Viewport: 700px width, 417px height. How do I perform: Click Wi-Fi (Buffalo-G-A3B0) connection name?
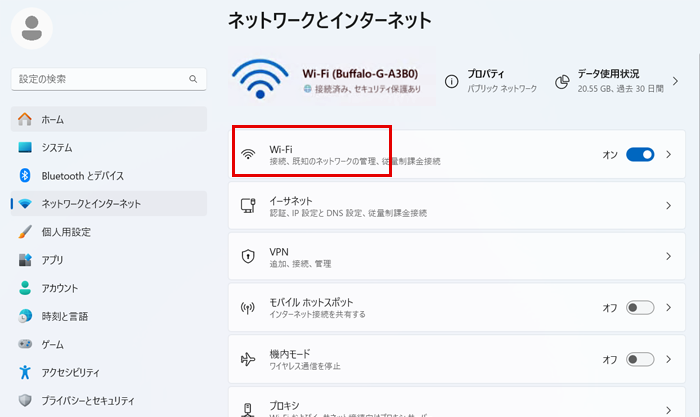(360, 74)
